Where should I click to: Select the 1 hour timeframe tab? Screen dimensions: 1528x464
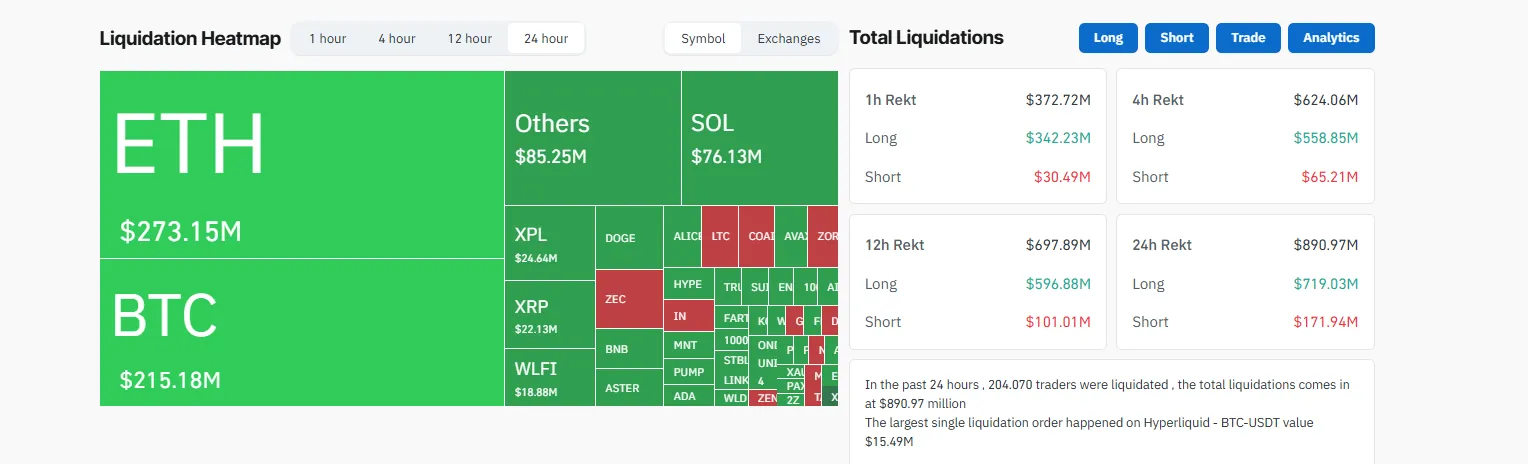click(327, 39)
